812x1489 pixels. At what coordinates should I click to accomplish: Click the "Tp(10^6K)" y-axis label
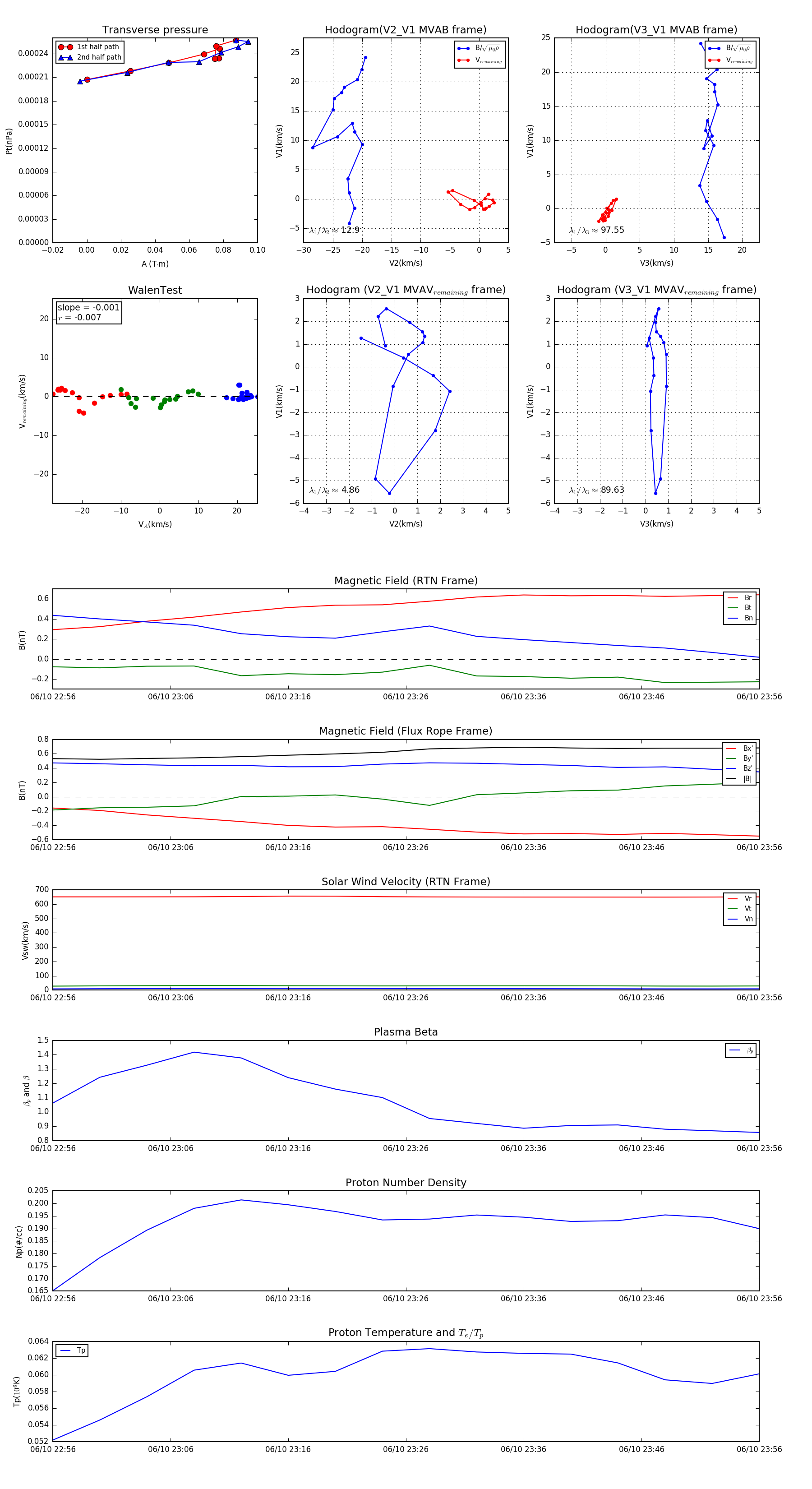pyautogui.click(x=17, y=1392)
